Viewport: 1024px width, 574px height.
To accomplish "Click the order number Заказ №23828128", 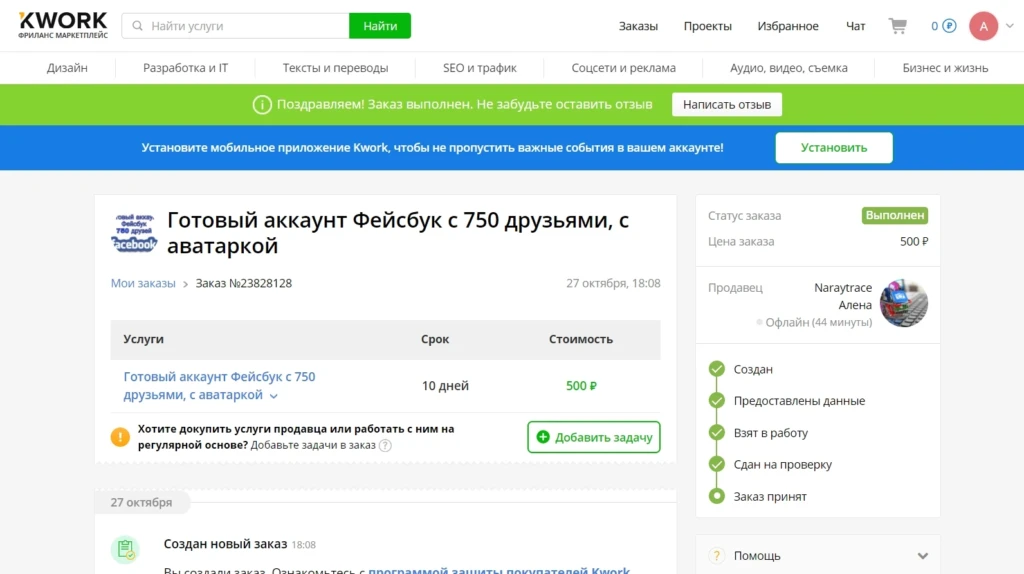I will (x=244, y=283).
